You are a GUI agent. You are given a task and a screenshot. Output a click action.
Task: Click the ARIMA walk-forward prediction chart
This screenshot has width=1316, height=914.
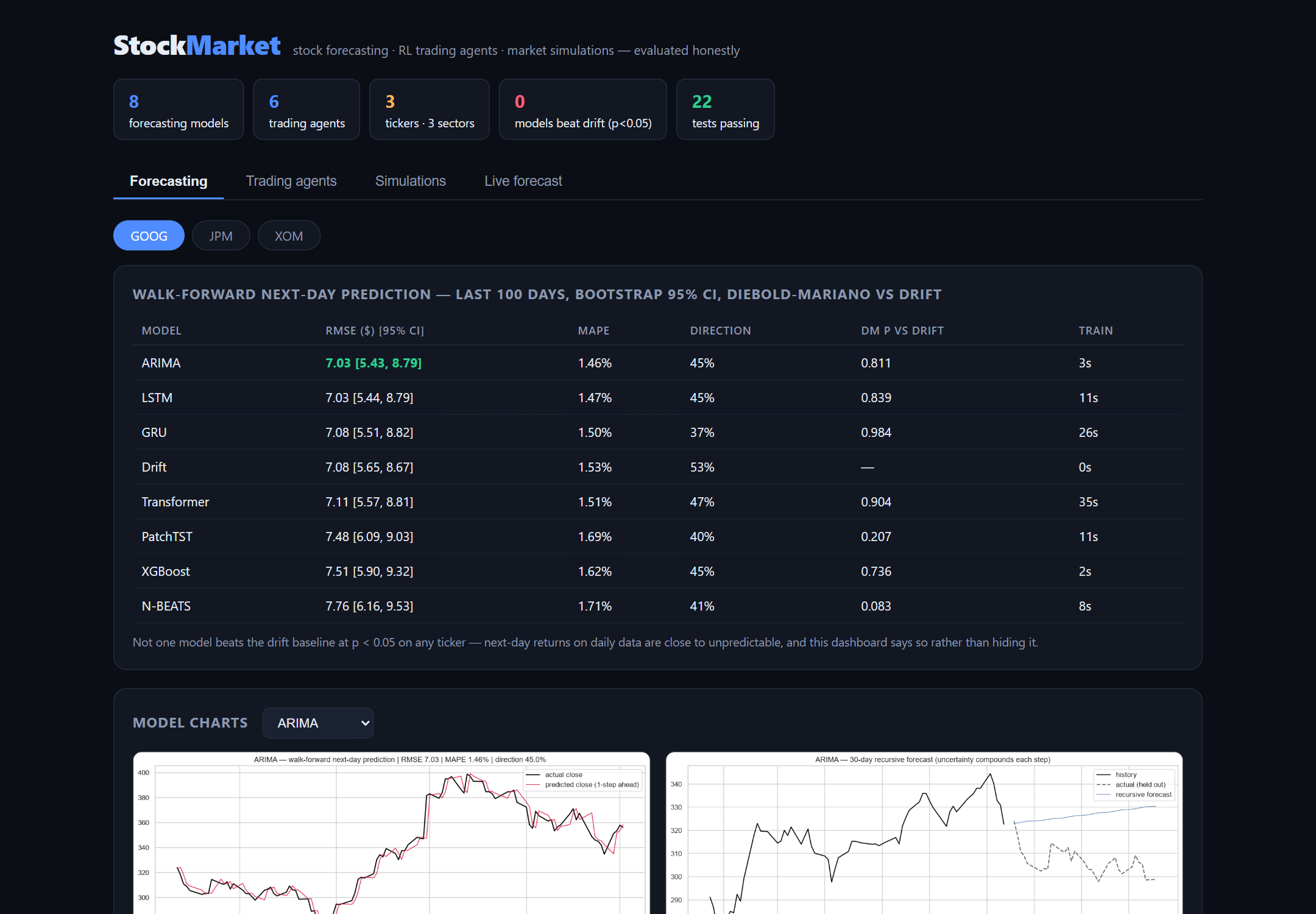pyautogui.click(x=391, y=833)
